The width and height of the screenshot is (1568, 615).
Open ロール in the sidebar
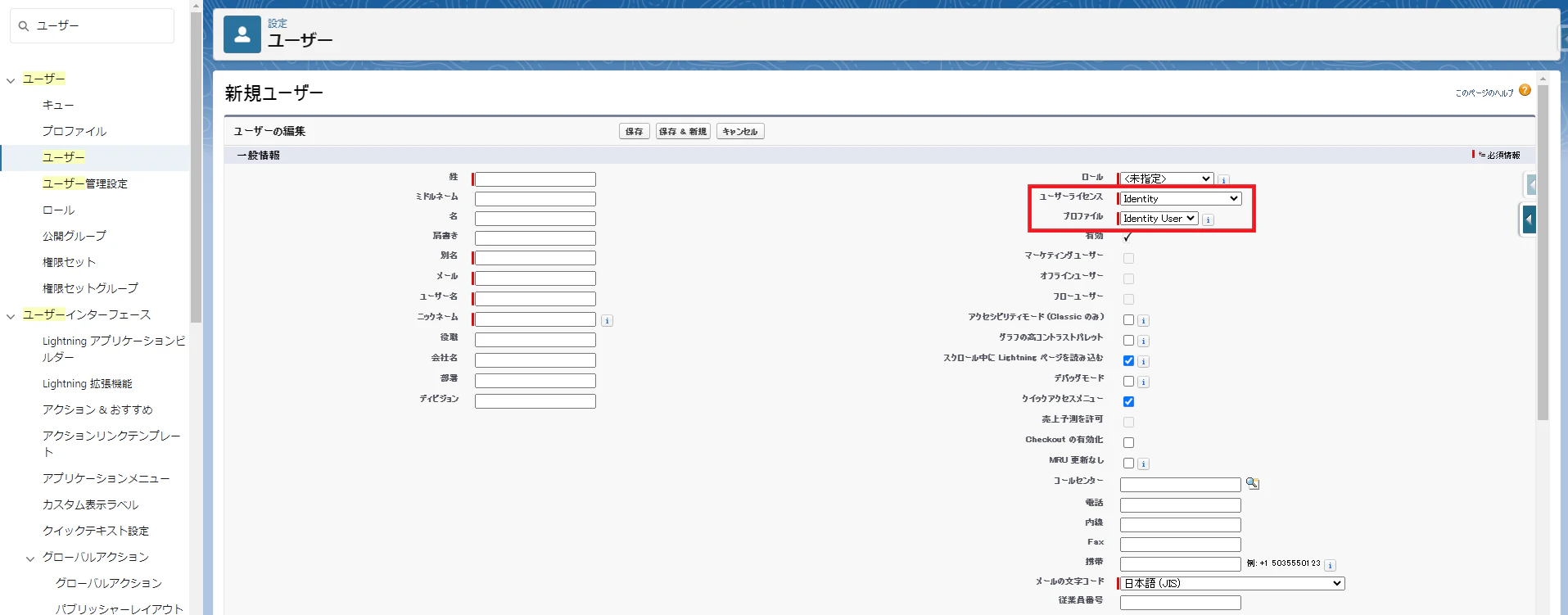coord(58,210)
